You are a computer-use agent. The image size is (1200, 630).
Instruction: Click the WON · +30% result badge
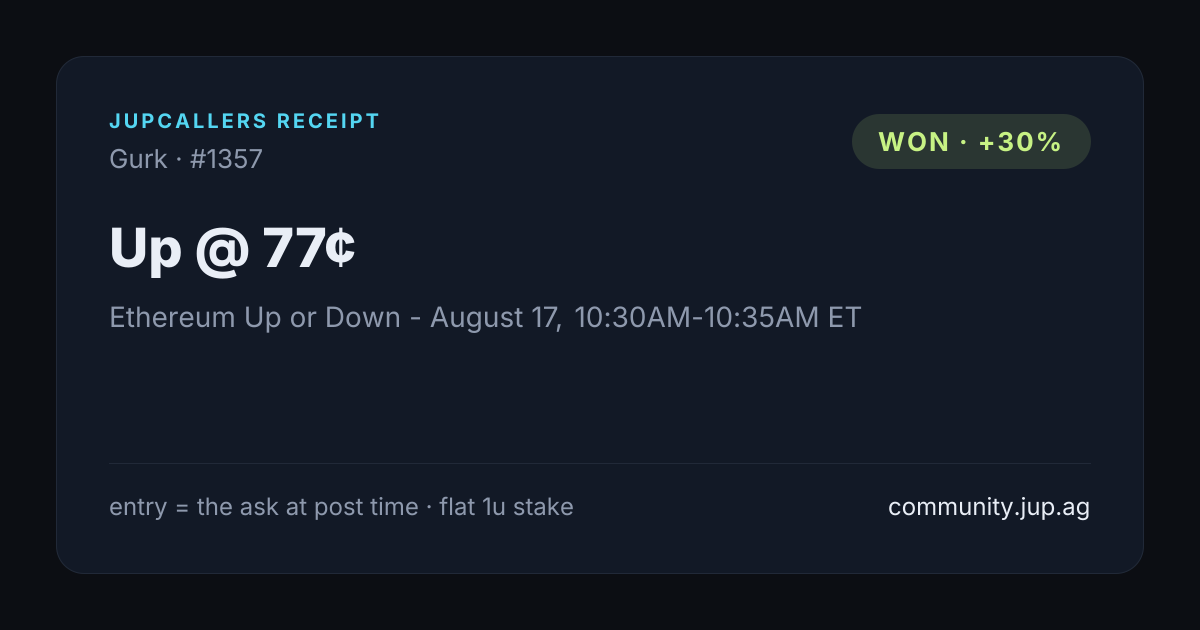[971, 141]
